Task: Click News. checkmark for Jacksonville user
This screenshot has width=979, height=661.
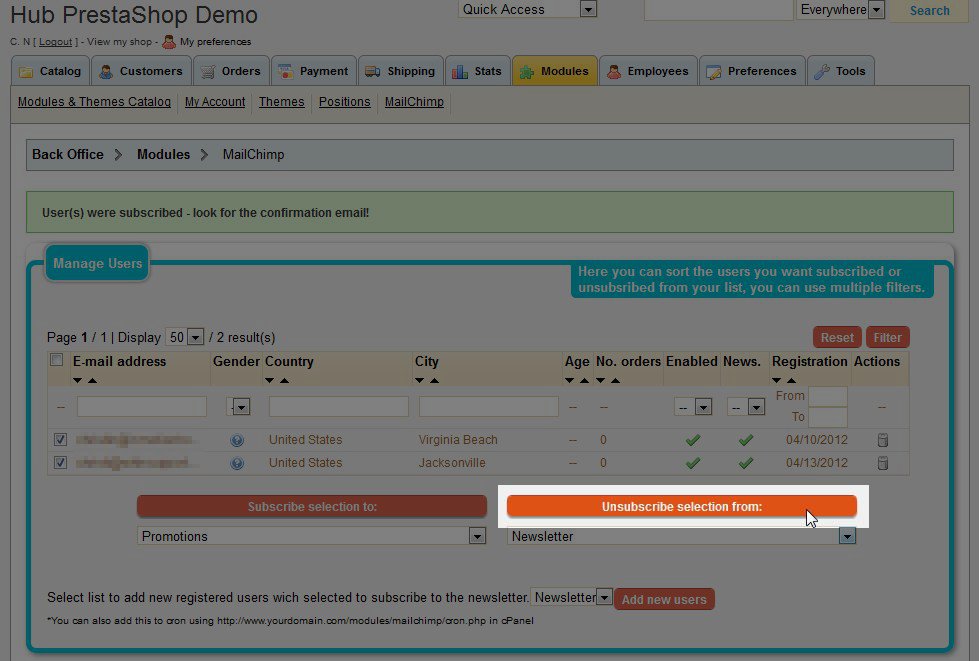Action: point(745,463)
